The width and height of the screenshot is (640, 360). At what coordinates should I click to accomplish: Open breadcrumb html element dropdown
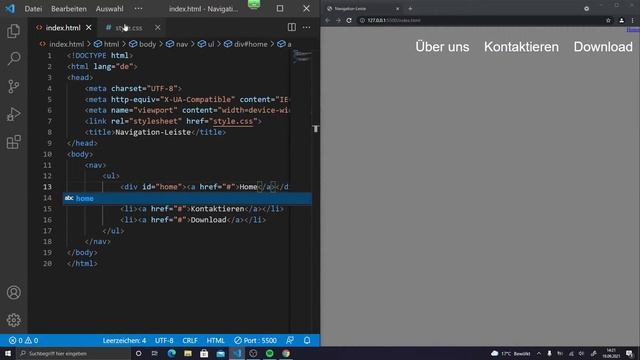(107, 44)
